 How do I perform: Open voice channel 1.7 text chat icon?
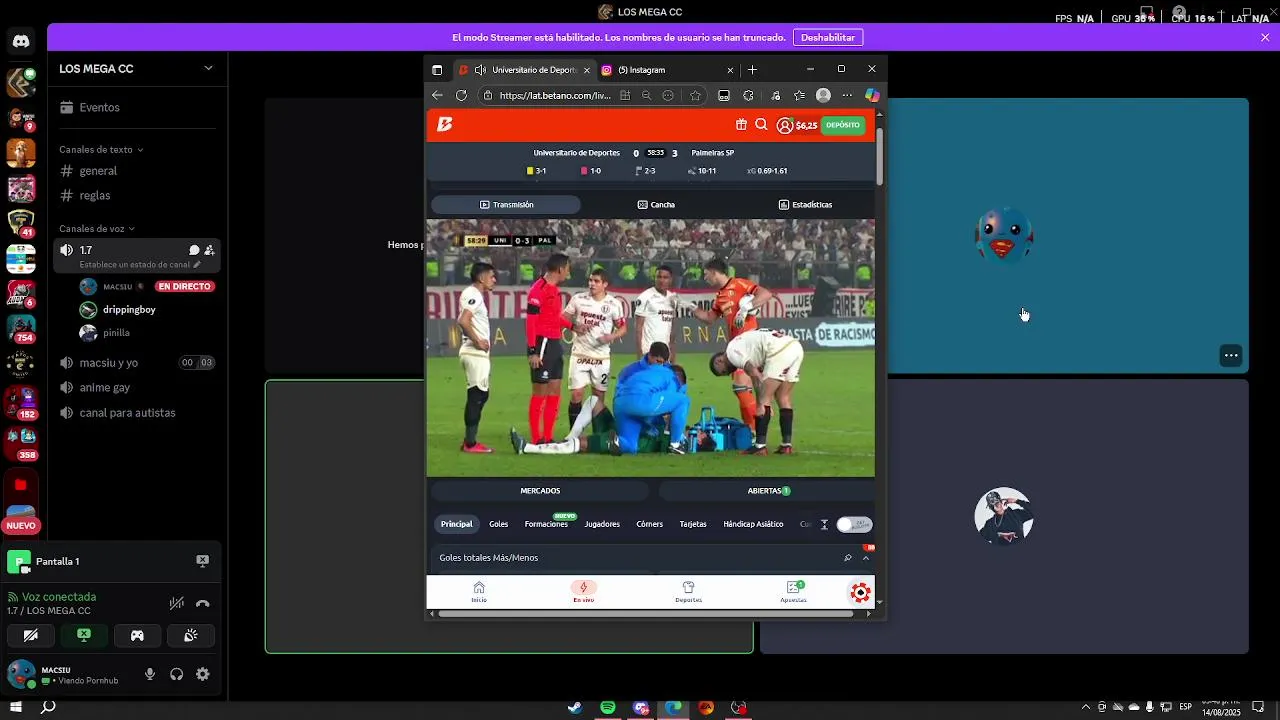pyautogui.click(x=194, y=250)
